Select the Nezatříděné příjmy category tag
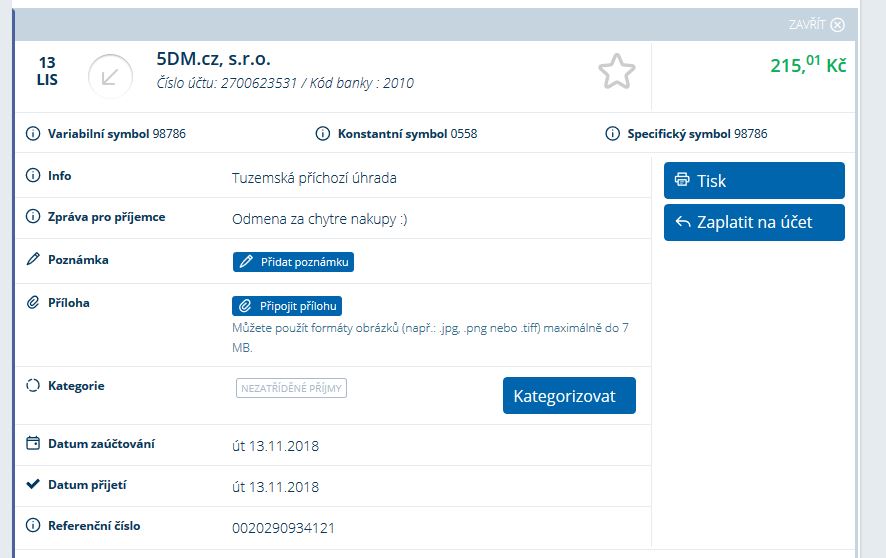Viewport: 886px width, 558px height. pos(291,389)
